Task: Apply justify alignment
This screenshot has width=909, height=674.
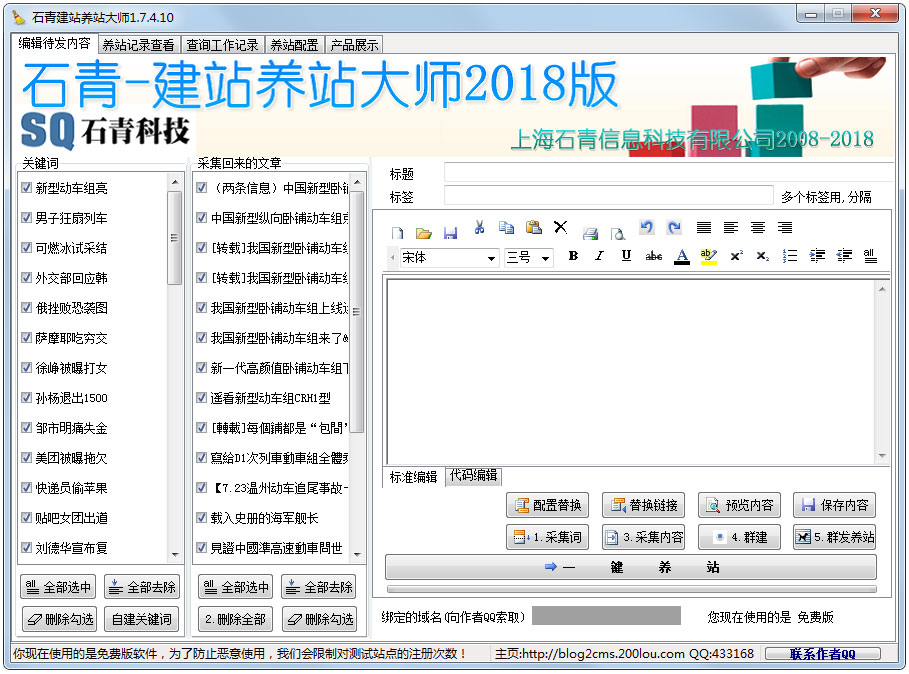Action: [x=704, y=227]
